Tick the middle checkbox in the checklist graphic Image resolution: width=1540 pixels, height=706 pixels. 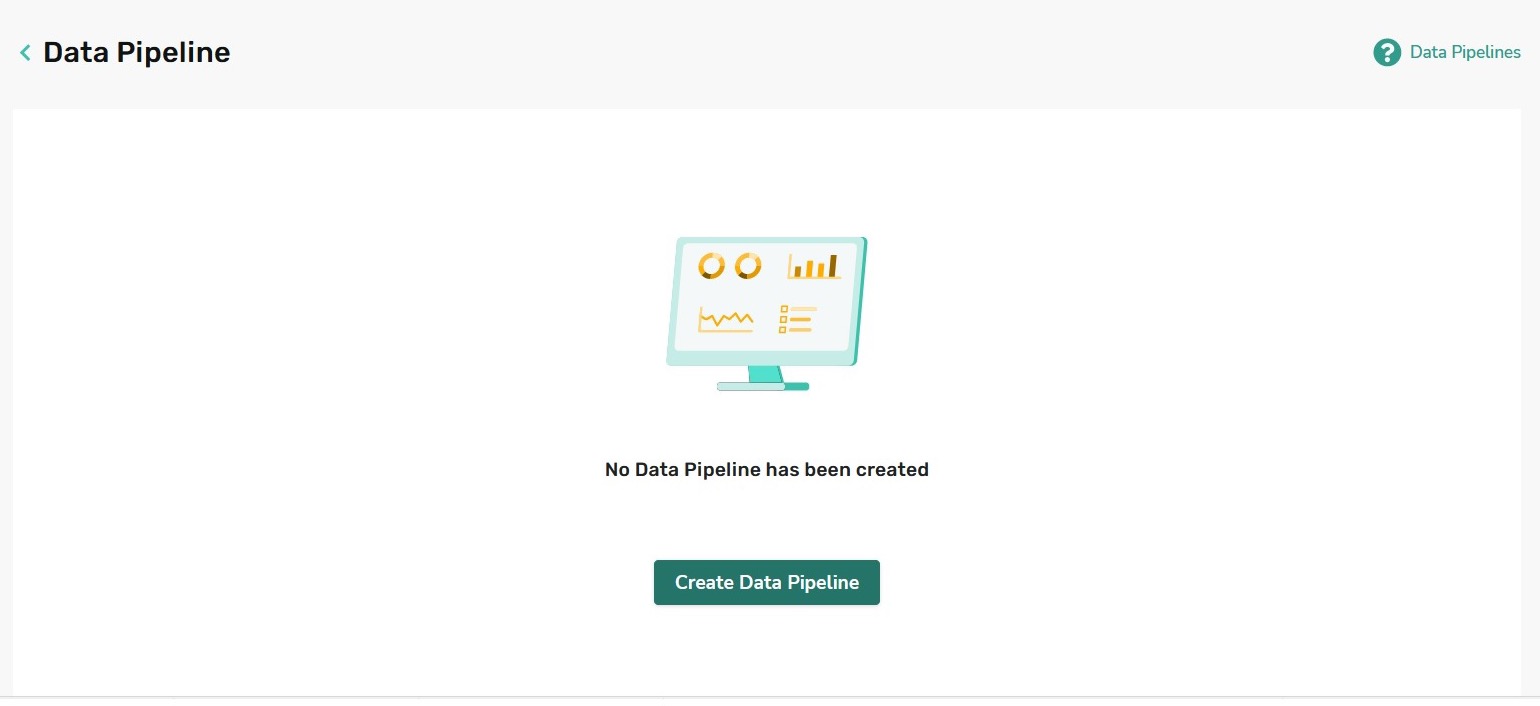(783, 319)
